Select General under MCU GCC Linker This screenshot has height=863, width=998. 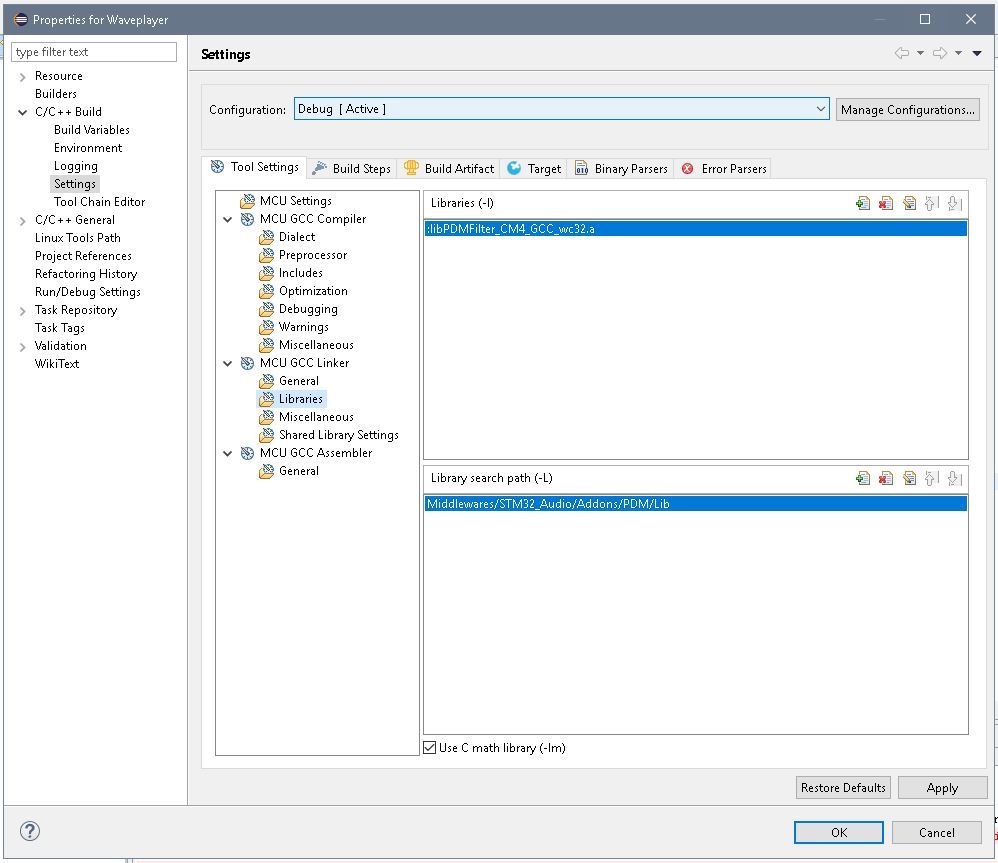click(299, 381)
